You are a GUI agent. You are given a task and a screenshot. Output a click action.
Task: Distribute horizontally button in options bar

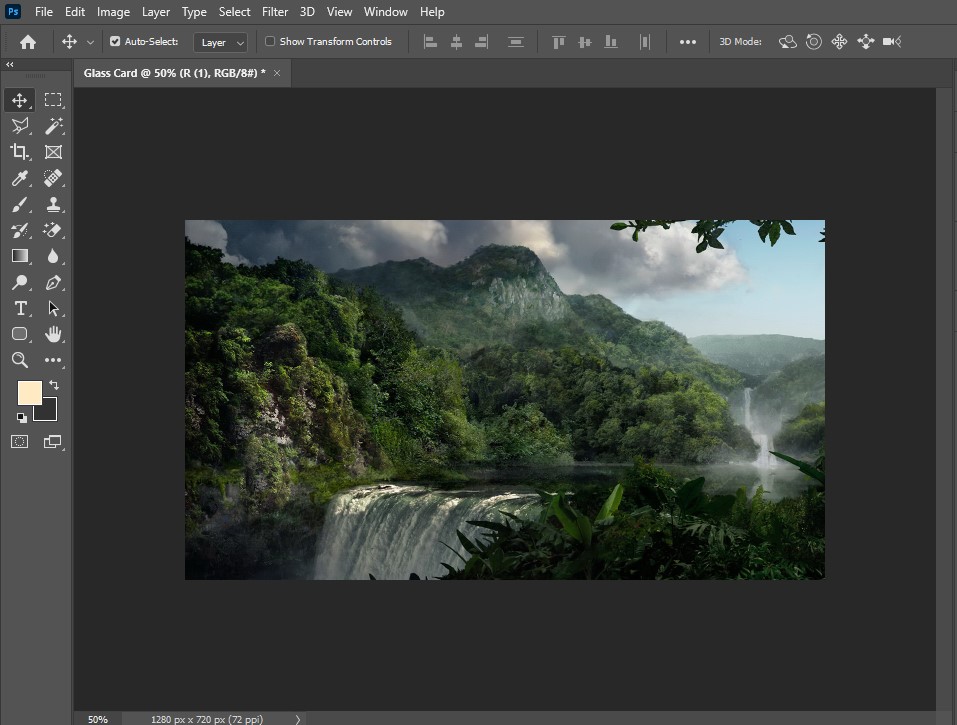pyautogui.click(x=645, y=42)
